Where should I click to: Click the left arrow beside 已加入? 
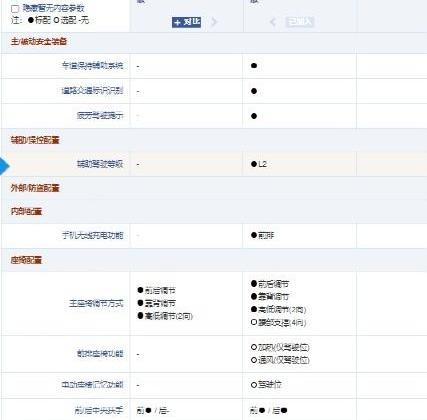(273, 22)
